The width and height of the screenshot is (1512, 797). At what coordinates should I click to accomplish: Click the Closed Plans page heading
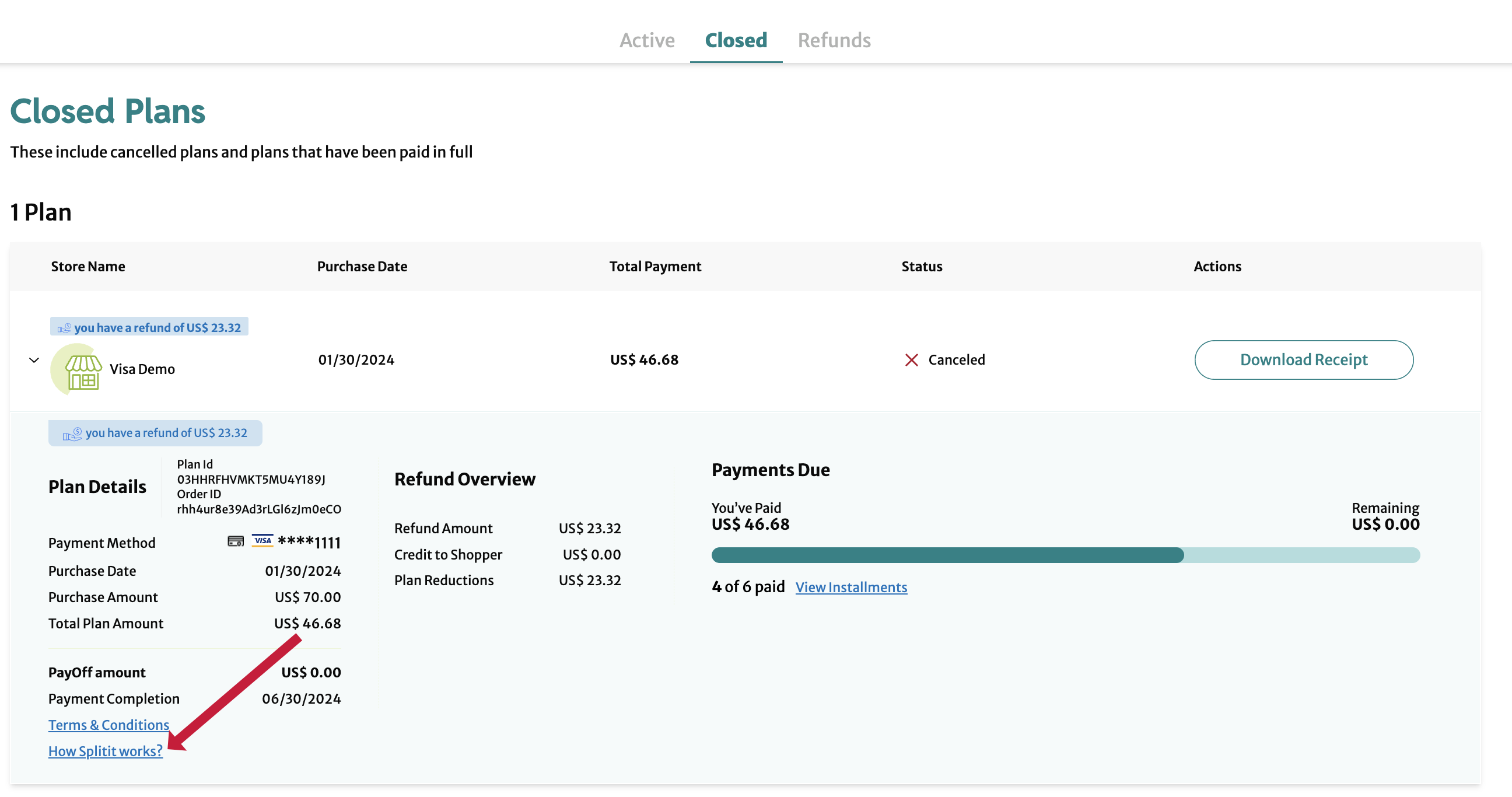pyautogui.click(x=108, y=111)
